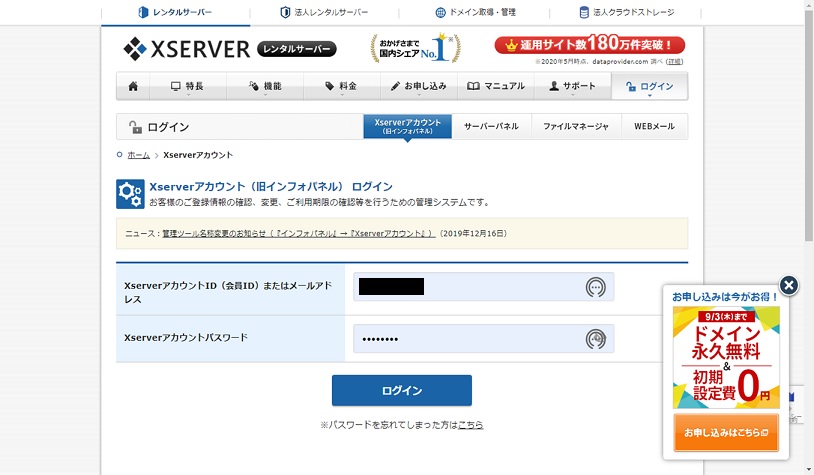Open the 料金 menu item
This screenshot has height=475, width=814.
click(x=342, y=86)
